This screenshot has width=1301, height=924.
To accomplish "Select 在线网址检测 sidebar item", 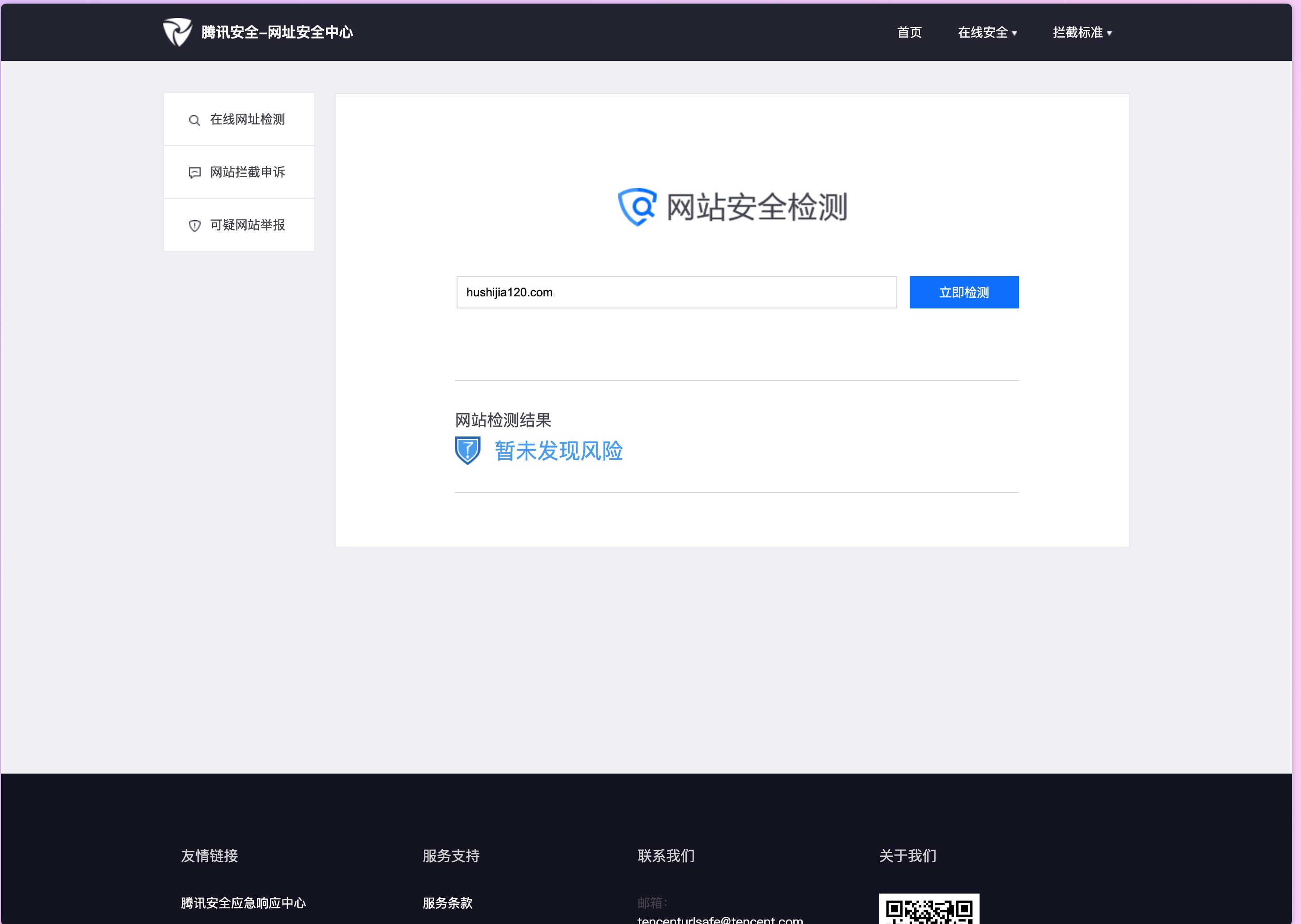I will pos(248,120).
